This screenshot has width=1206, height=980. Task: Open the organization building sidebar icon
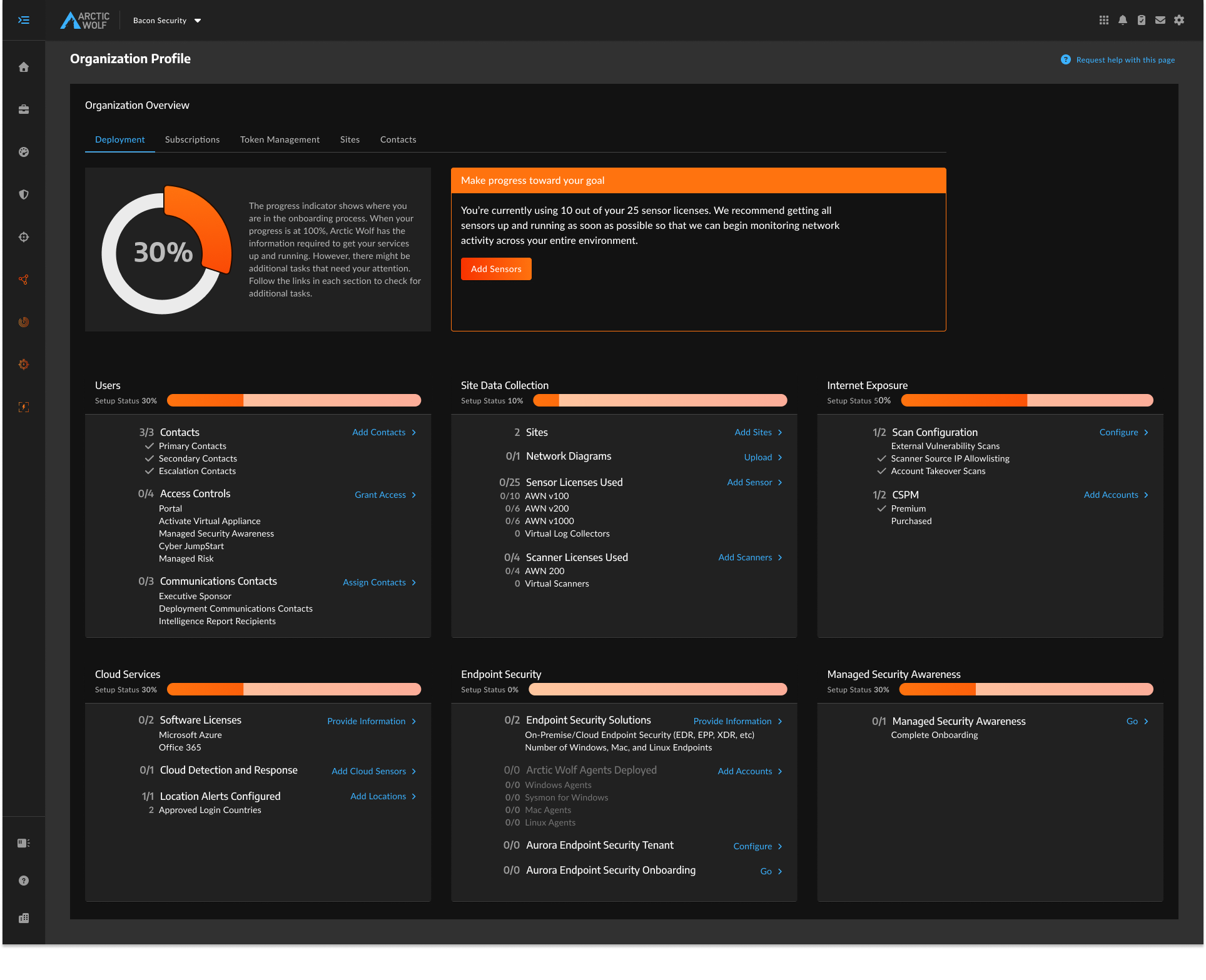24,918
